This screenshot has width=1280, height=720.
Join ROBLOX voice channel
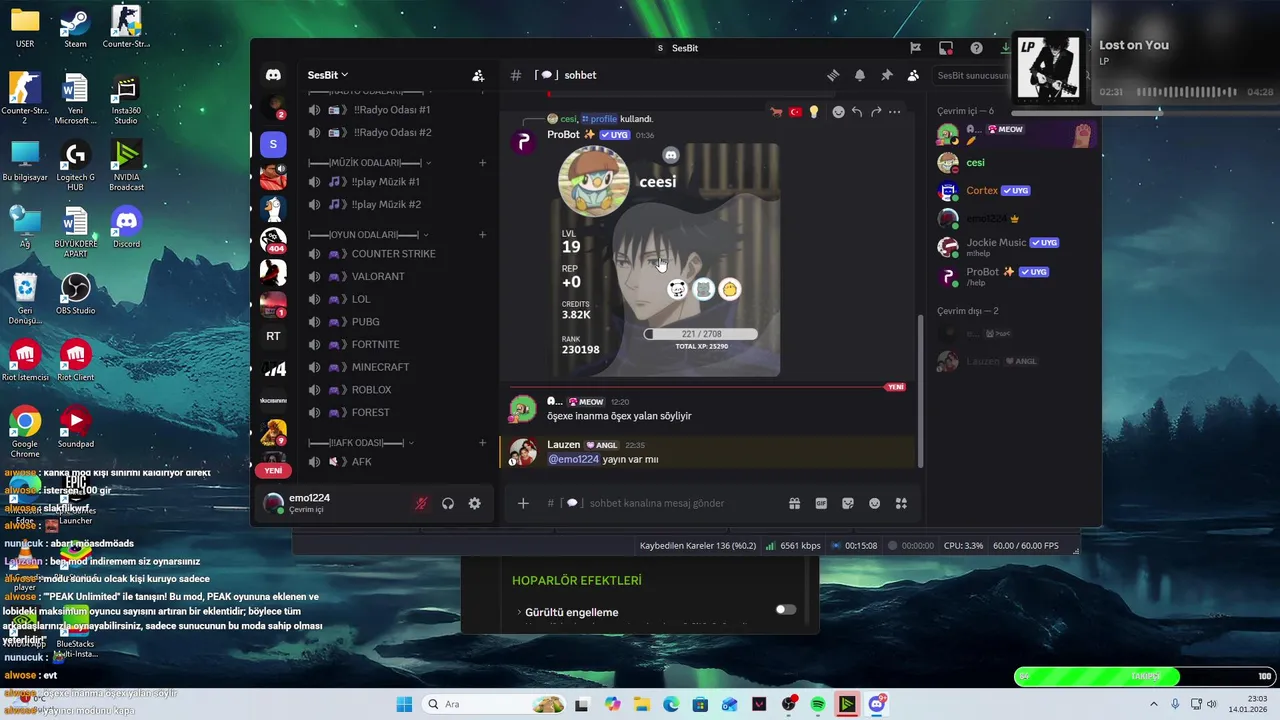(395, 389)
